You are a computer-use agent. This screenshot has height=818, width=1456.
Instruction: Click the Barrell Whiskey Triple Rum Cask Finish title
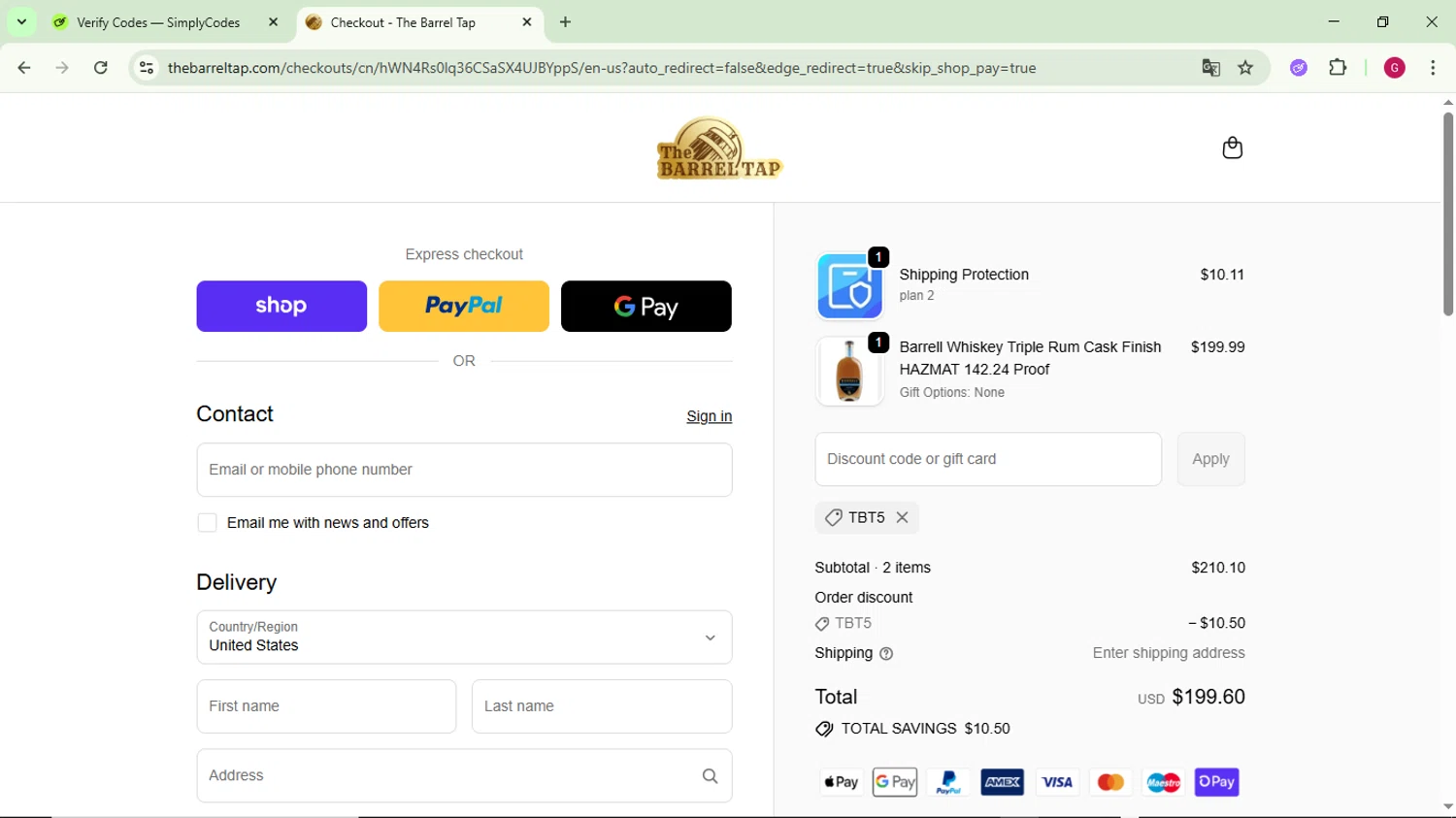click(1030, 358)
